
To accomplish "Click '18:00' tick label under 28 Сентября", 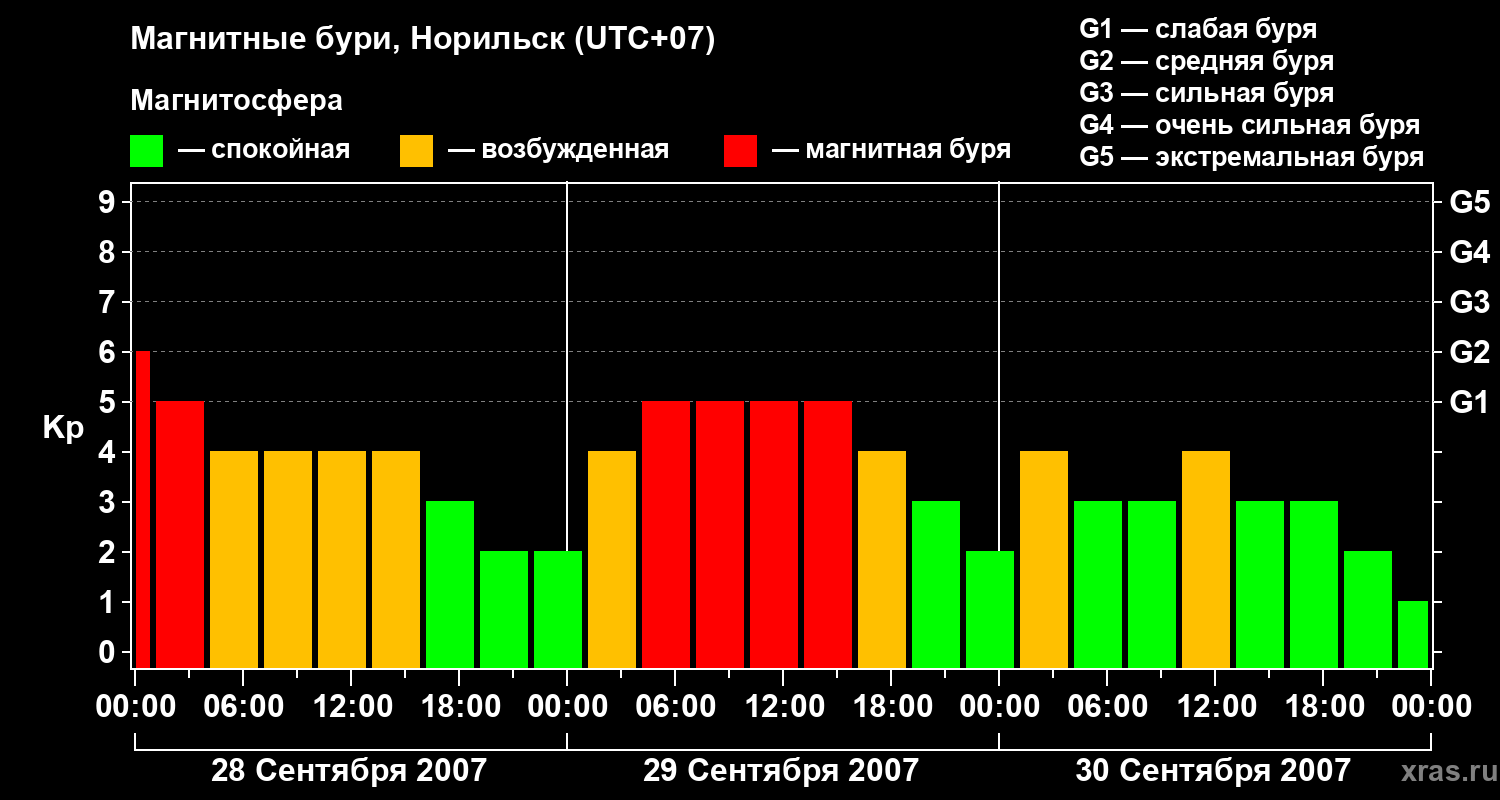I will tap(459, 707).
